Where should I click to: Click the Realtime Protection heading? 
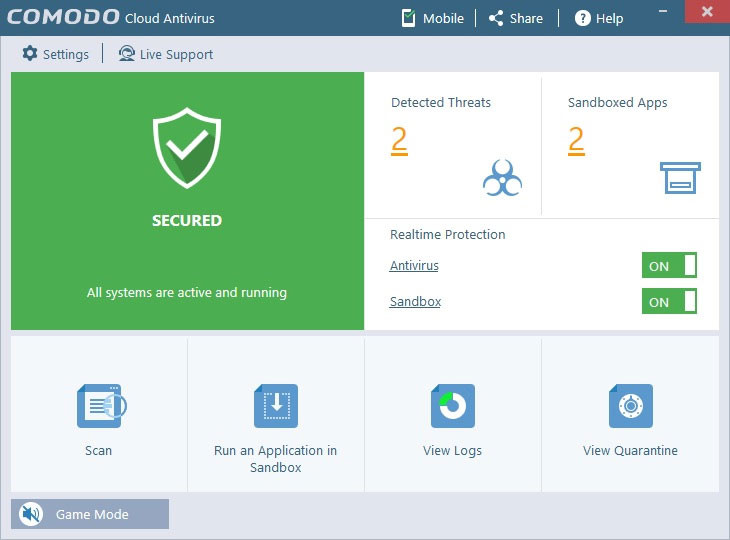point(447,234)
